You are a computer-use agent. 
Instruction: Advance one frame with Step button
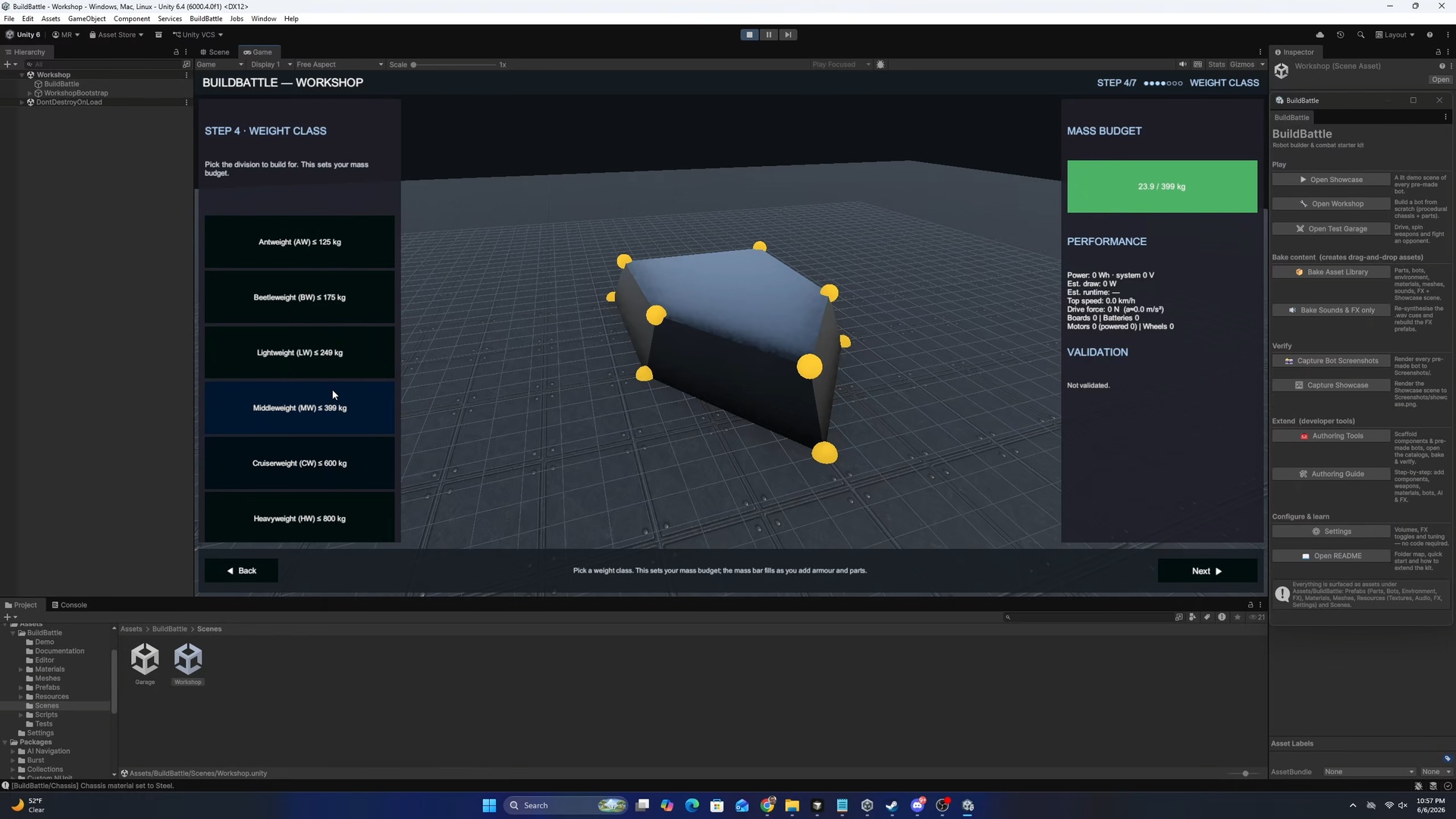(788, 35)
